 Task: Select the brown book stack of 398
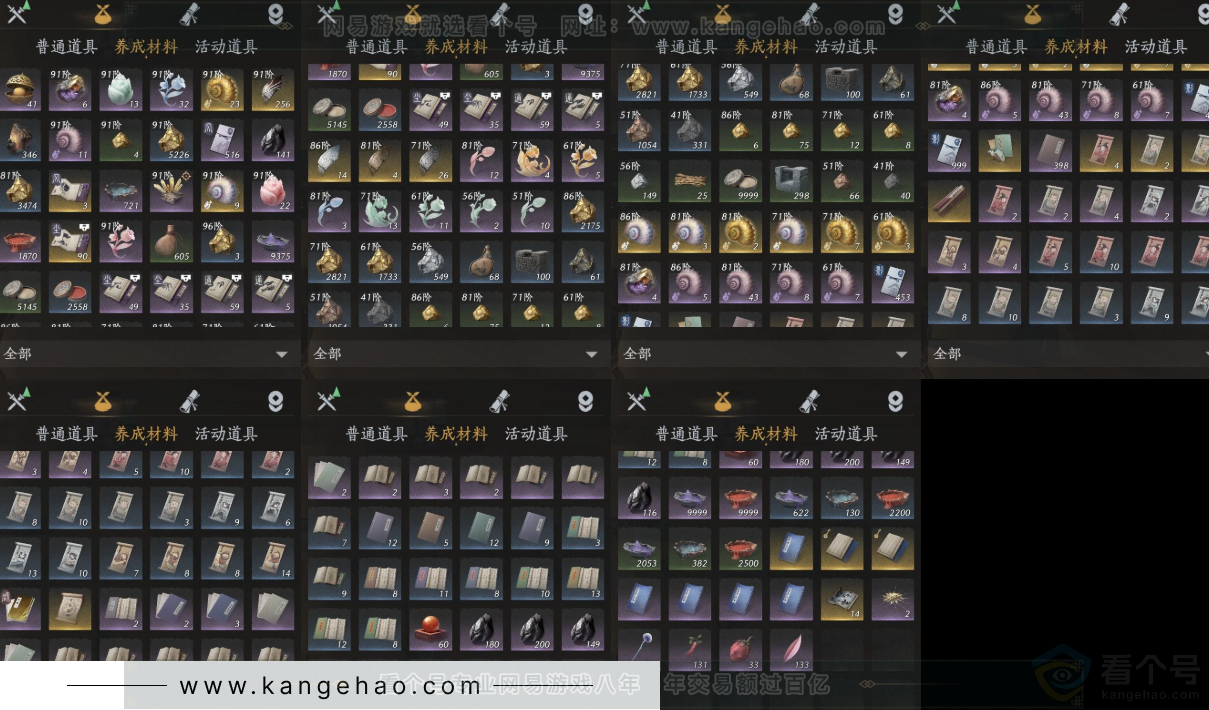1050,150
